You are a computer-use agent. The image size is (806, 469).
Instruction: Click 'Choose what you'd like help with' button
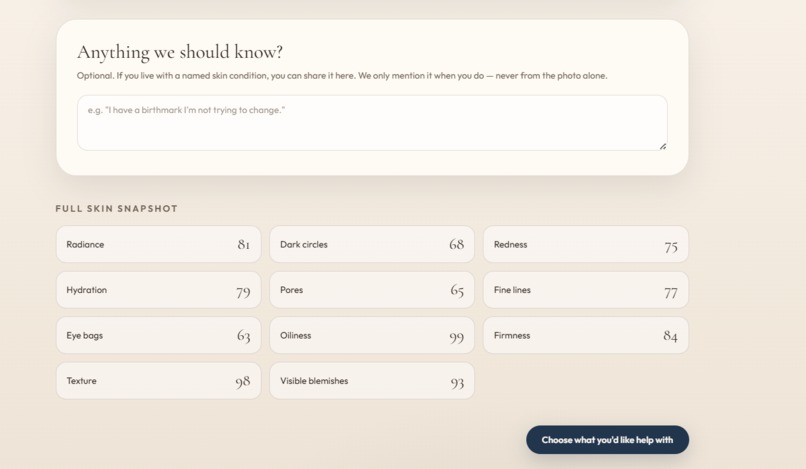[607, 440]
